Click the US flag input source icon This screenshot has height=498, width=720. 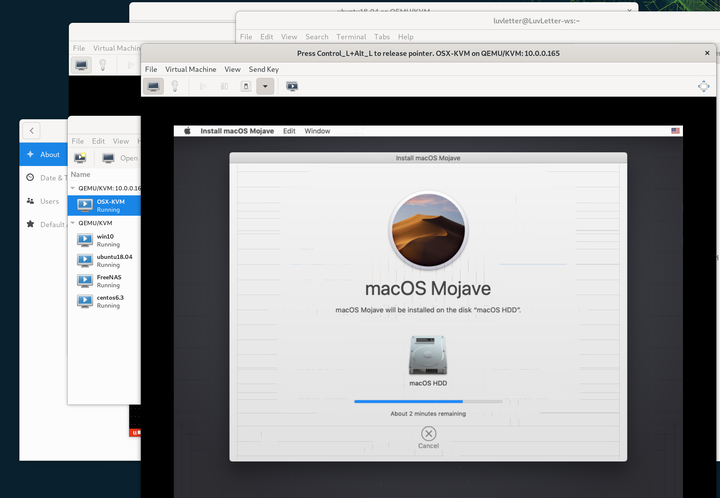(675, 131)
